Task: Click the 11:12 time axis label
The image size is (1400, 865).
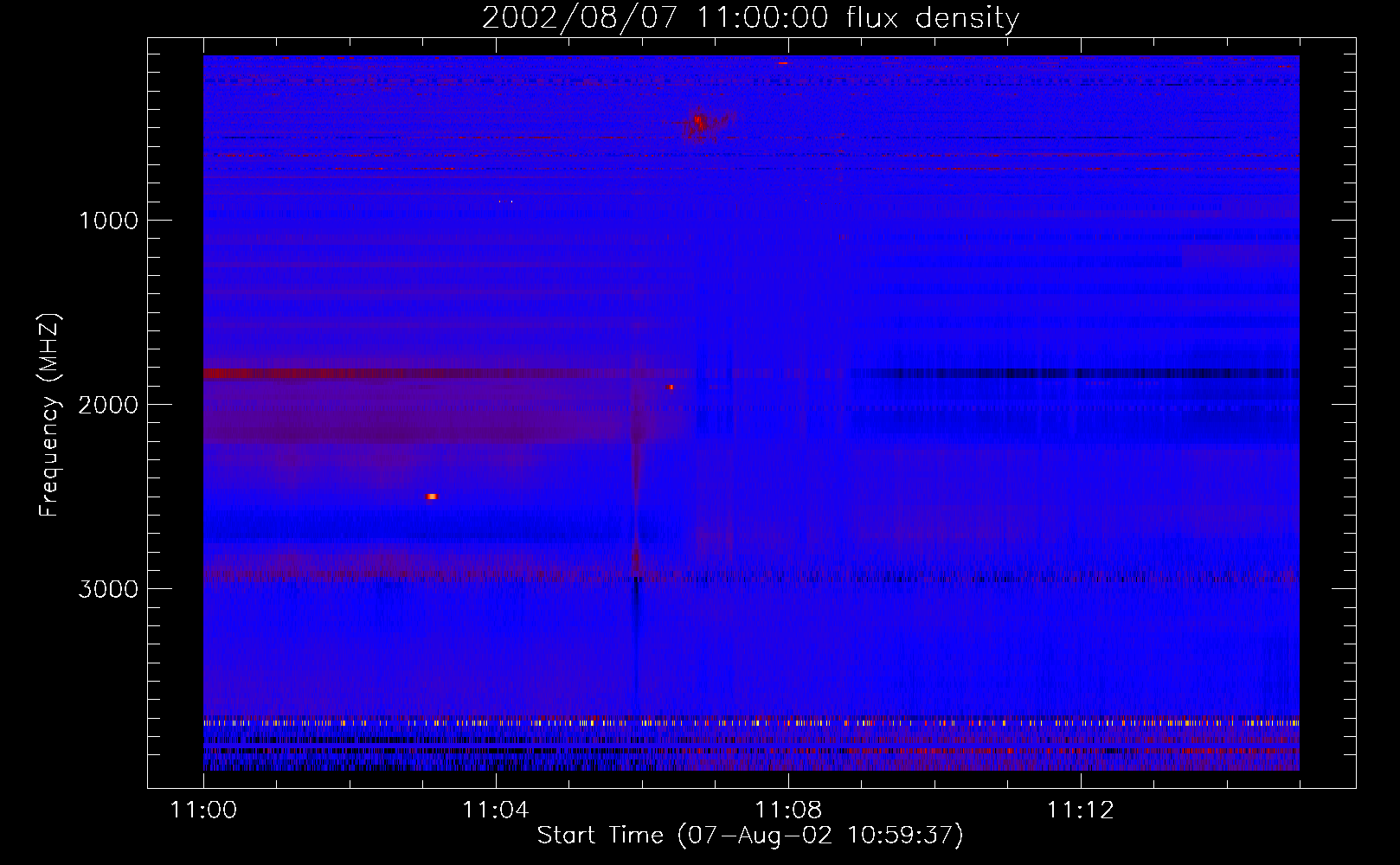Action: pyautogui.click(x=1081, y=810)
